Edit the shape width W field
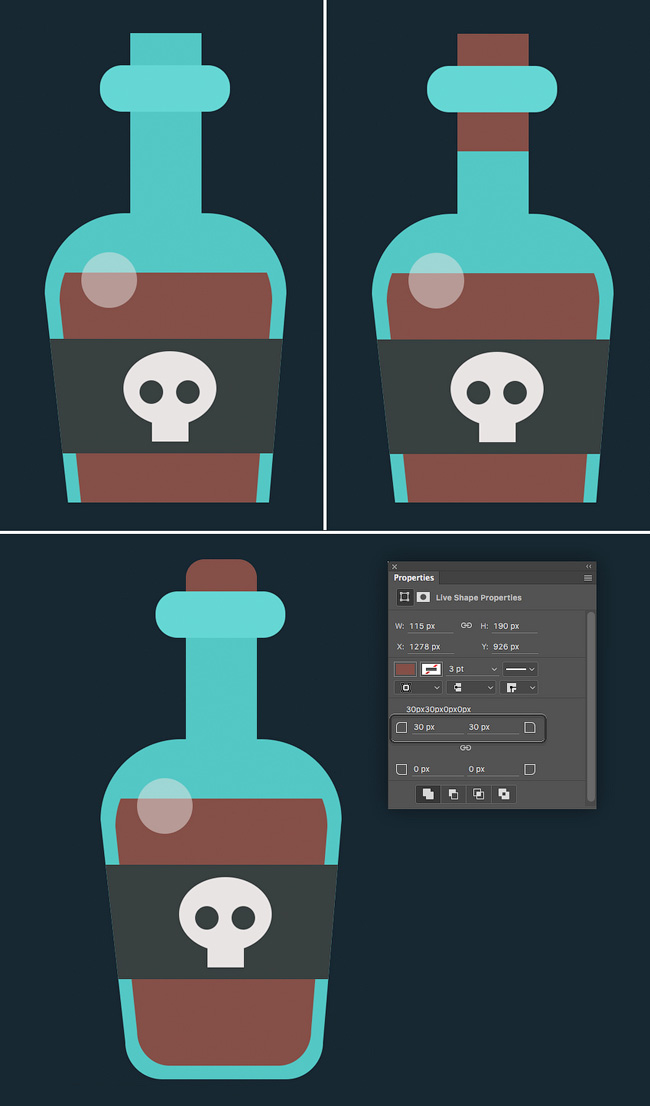The width and height of the screenshot is (650, 1106). [x=430, y=626]
